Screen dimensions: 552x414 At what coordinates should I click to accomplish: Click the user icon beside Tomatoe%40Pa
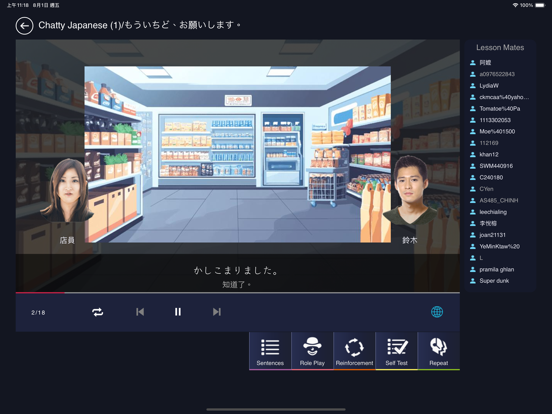(x=473, y=108)
